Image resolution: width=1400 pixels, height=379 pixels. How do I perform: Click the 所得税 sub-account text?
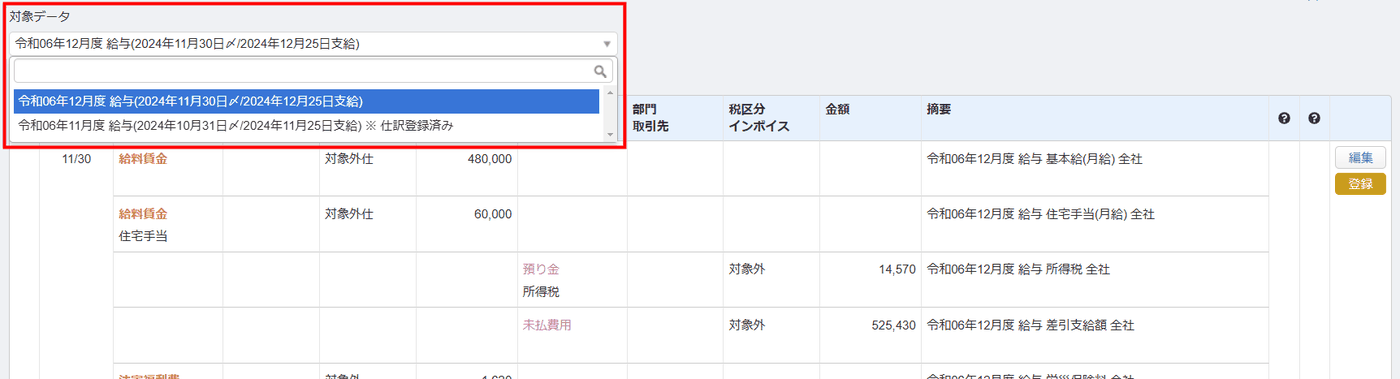coord(541,291)
